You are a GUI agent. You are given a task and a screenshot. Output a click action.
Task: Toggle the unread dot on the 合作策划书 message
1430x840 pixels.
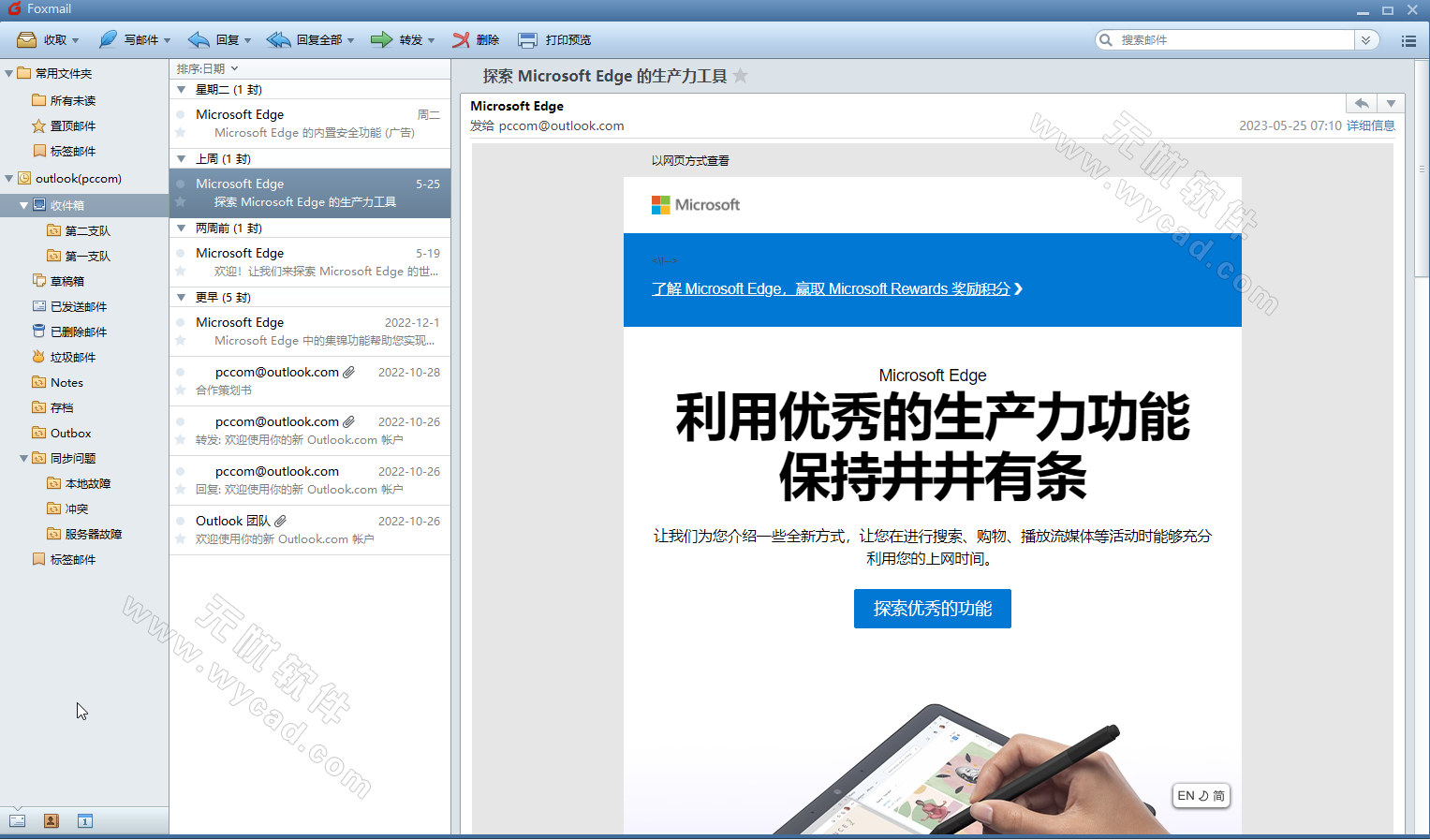pyautogui.click(x=180, y=372)
